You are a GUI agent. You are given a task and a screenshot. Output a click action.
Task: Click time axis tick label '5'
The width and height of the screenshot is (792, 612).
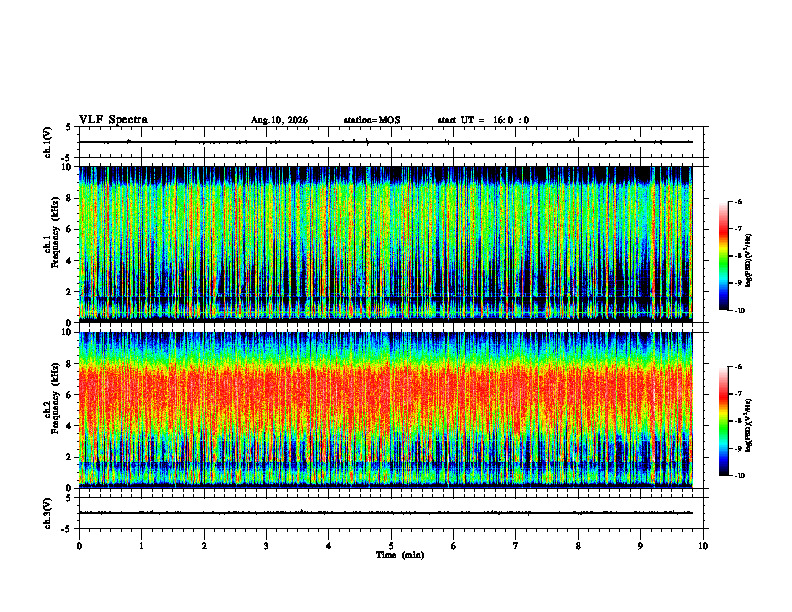(x=391, y=546)
